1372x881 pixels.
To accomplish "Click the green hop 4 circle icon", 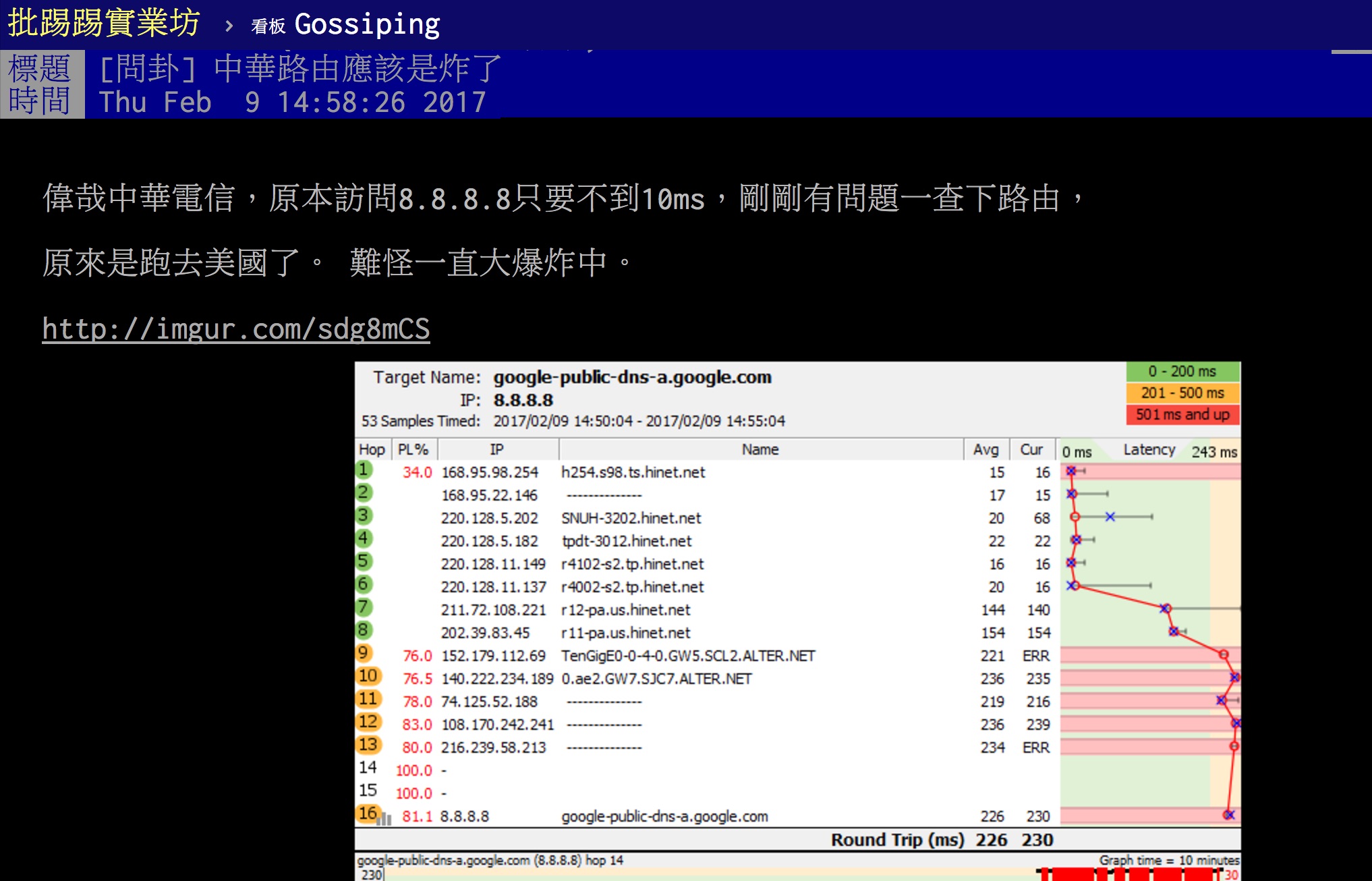I will coord(364,539).
